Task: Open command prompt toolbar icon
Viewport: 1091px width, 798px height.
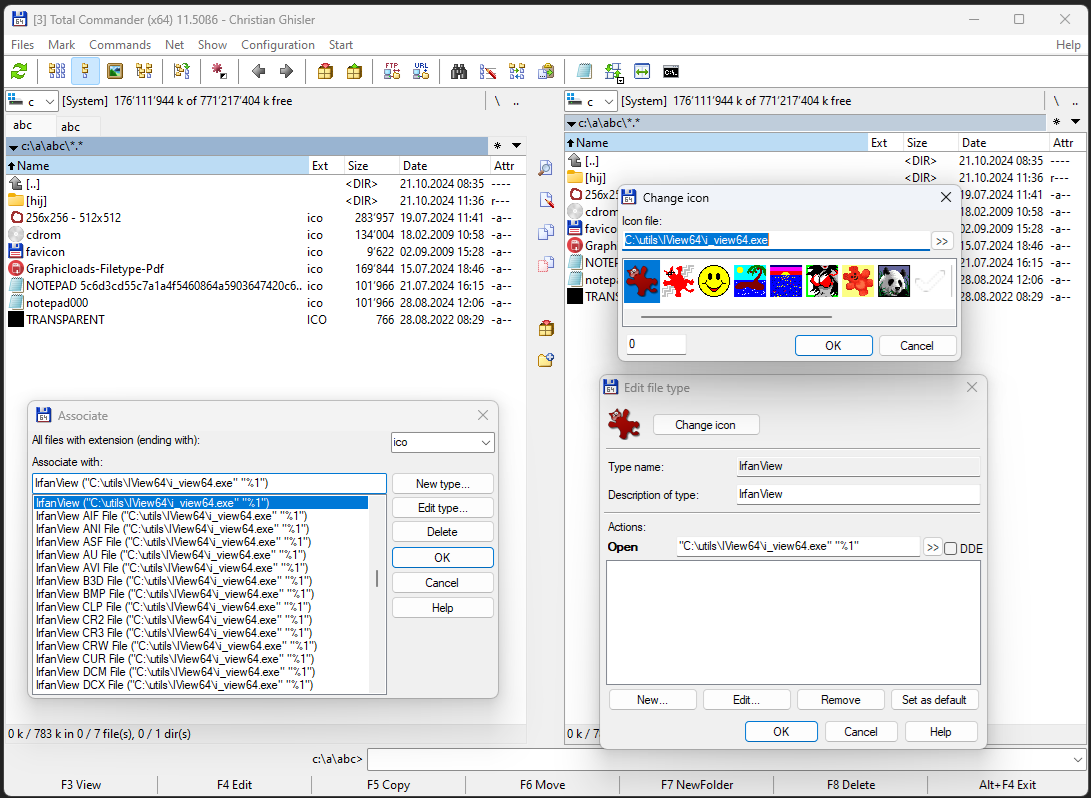Action: point(671,71)
